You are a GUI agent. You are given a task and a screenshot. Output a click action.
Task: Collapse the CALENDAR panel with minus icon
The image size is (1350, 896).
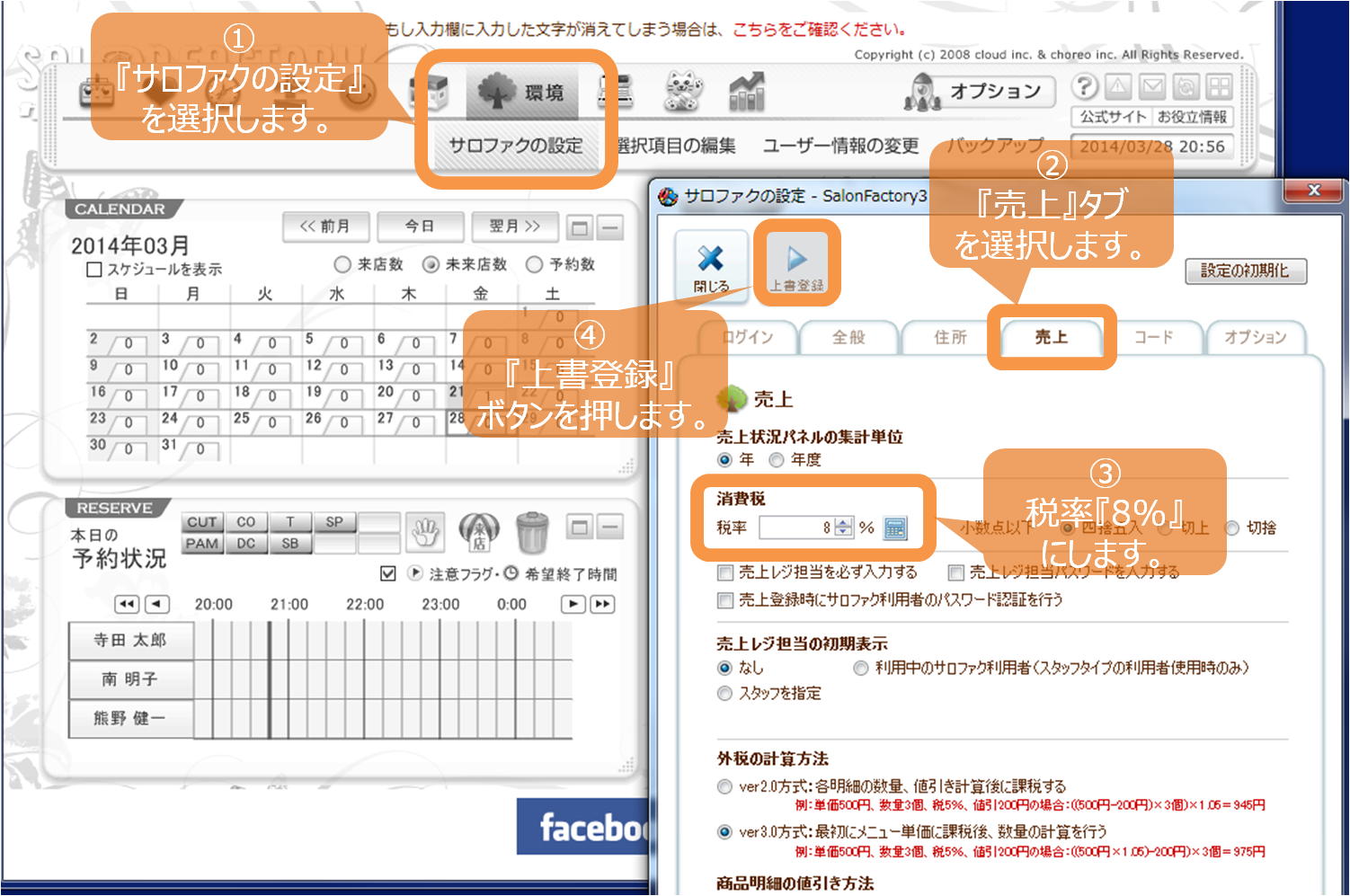point(610,227)
